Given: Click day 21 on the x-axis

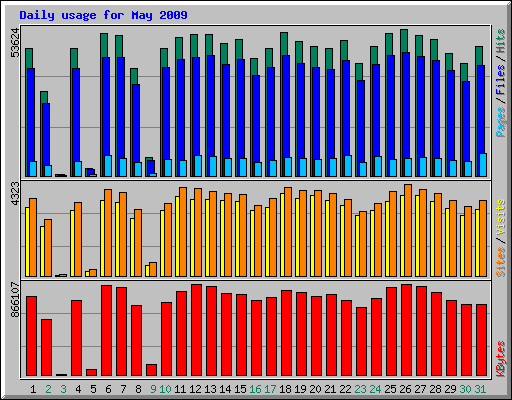Looking at the screenshot, I should click(330, 389).
